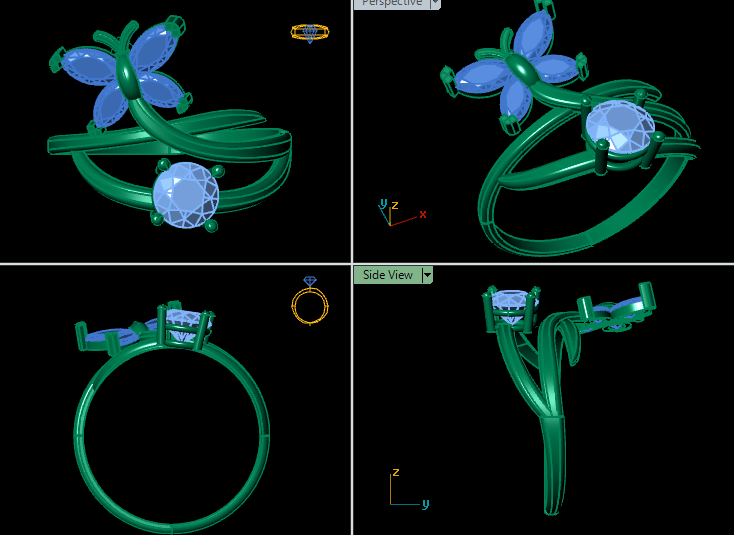Activate the Side View title tab

coord(388,275)
